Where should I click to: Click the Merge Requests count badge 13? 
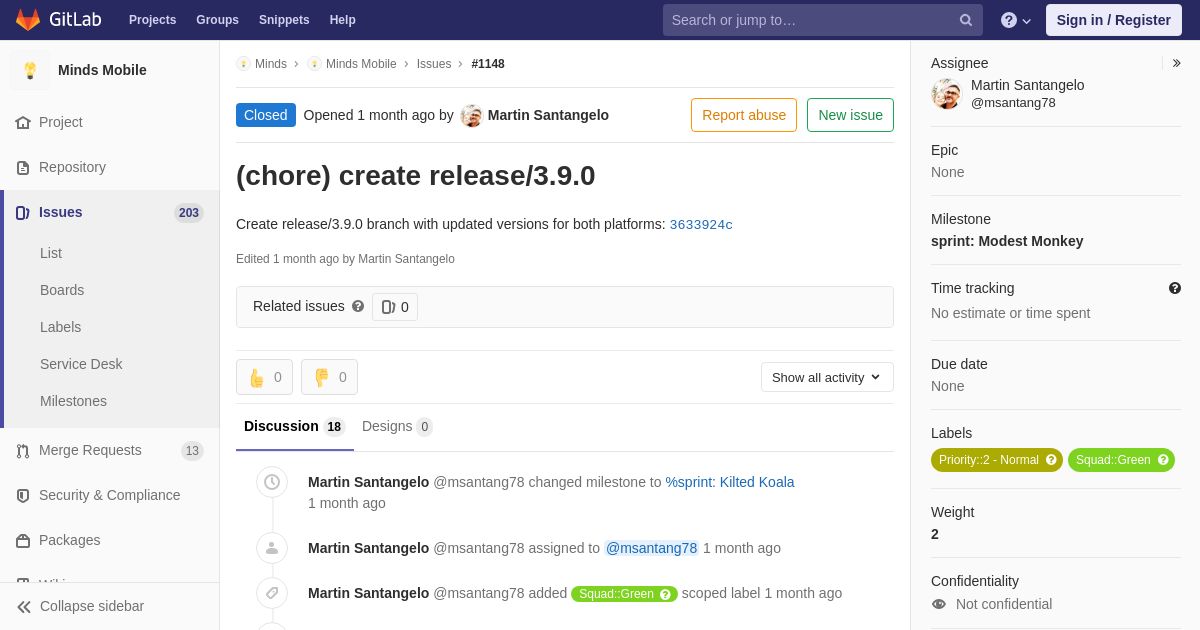[192, 451]
